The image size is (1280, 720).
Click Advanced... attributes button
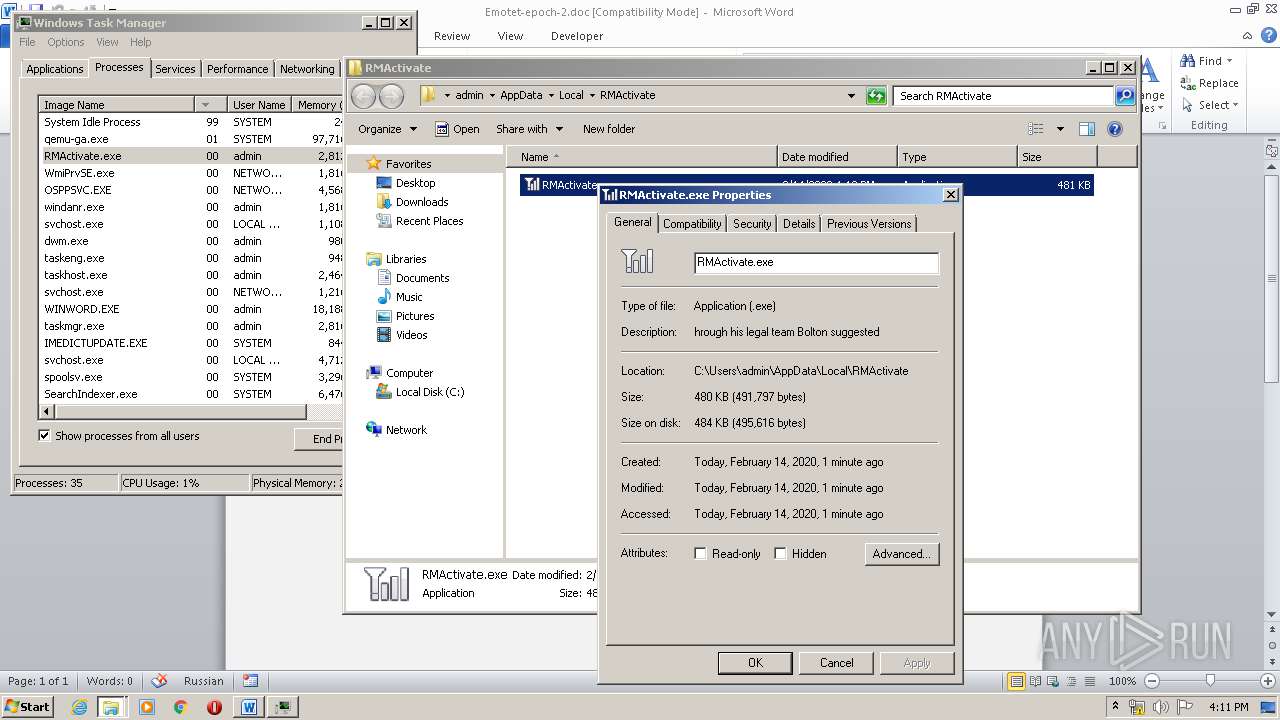click(x=901, y=554)
